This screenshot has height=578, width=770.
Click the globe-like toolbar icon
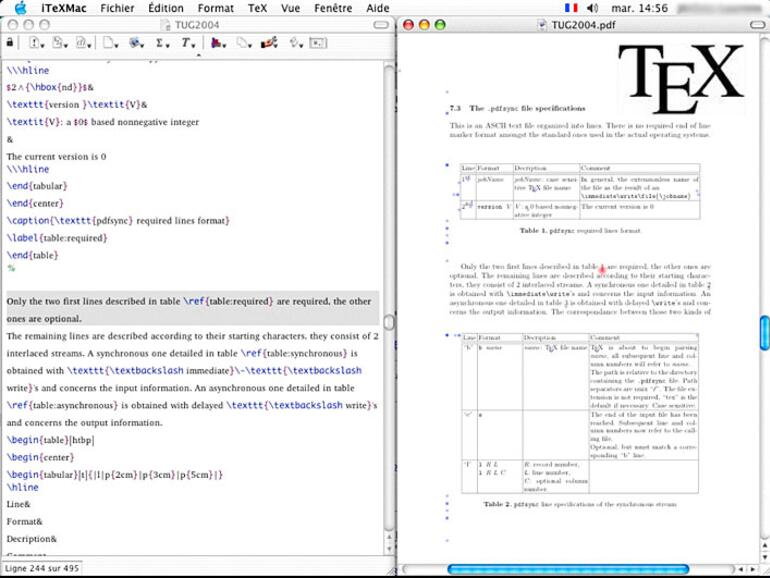135,42
